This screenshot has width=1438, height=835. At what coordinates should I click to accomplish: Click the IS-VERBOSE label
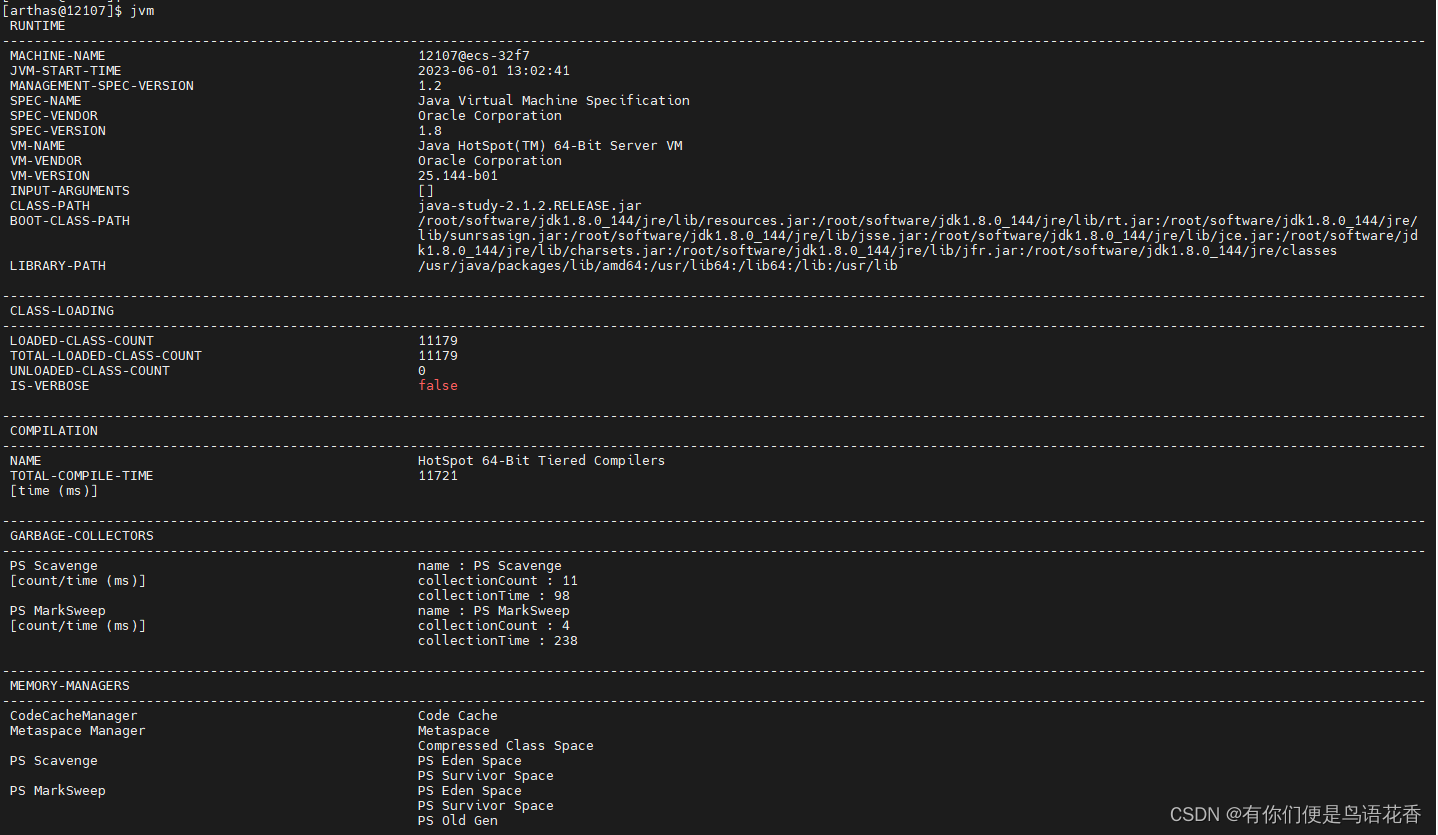tap(50, 386)
